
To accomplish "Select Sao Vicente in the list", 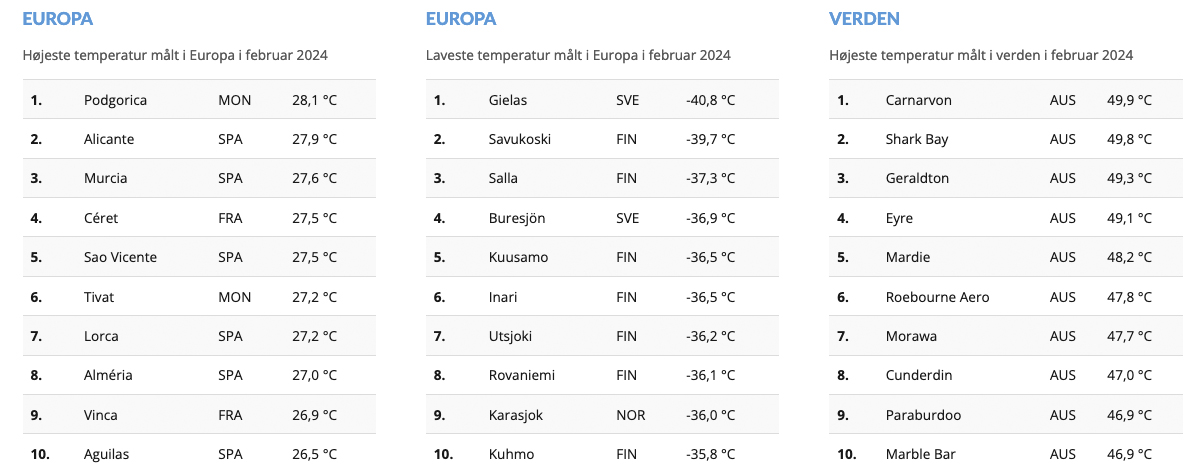I will [x=120, y=257].
